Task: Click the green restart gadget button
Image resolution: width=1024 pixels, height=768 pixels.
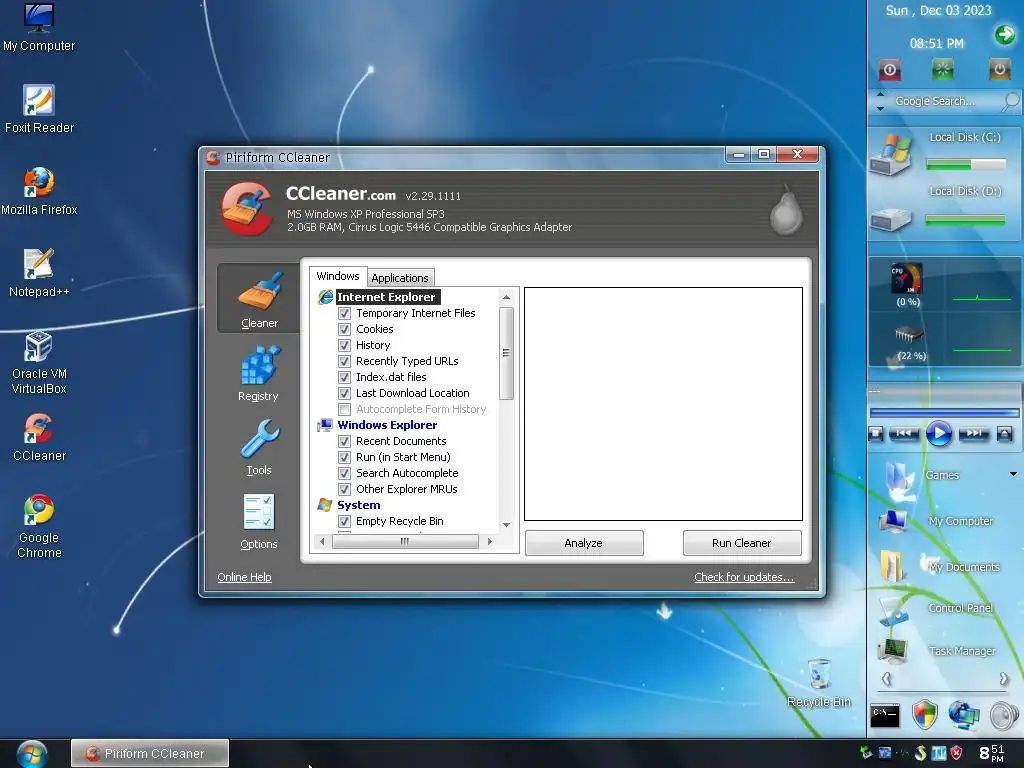Action: [x=942, y=69]
